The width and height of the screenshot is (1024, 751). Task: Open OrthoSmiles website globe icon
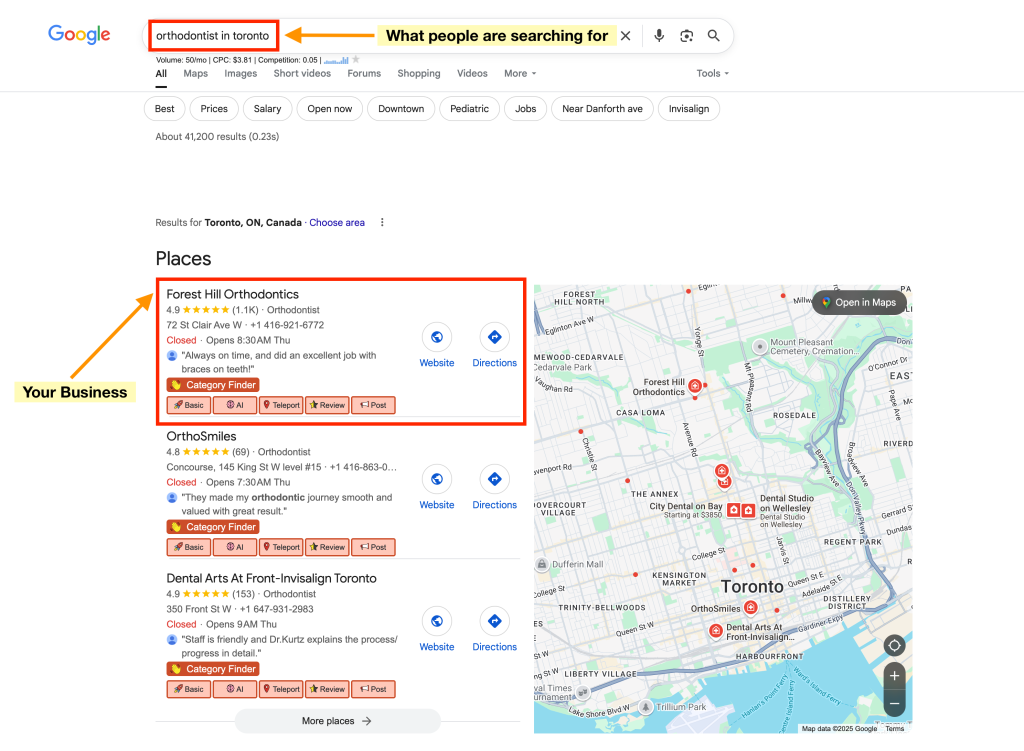[437, 479]
